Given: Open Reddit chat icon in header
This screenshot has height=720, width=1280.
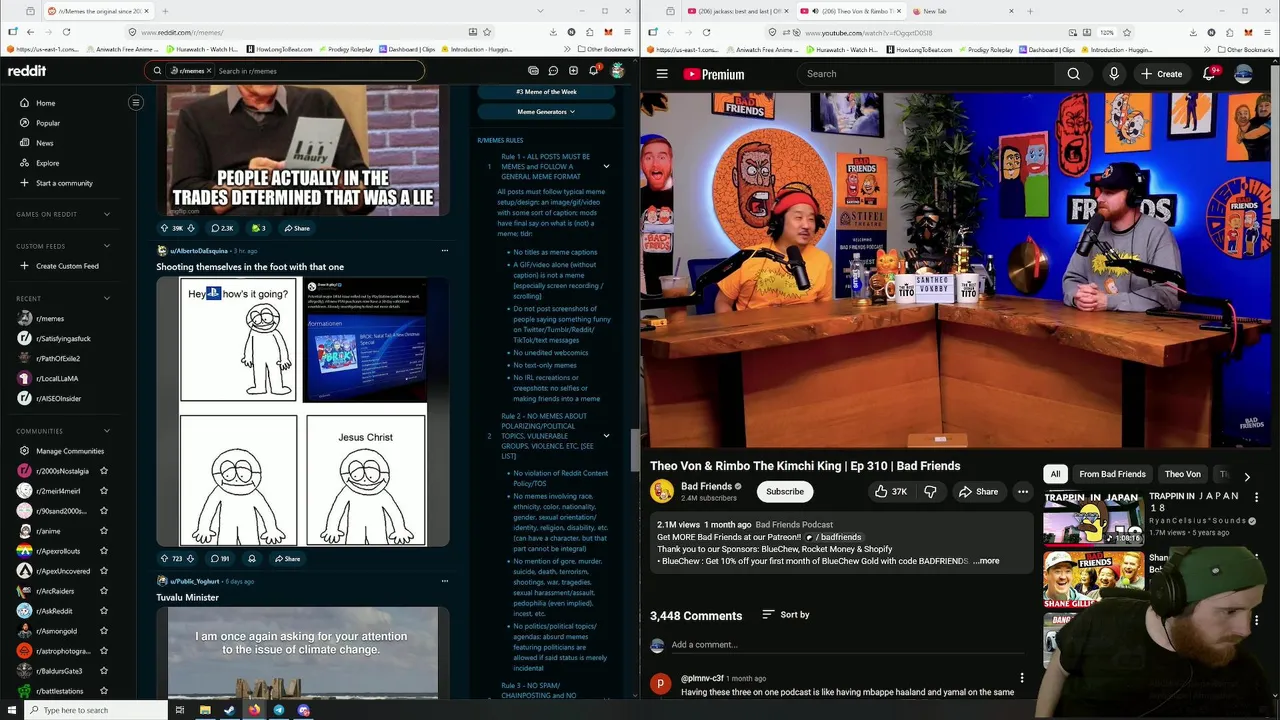Looking at the screenshot, I should 553,71.
